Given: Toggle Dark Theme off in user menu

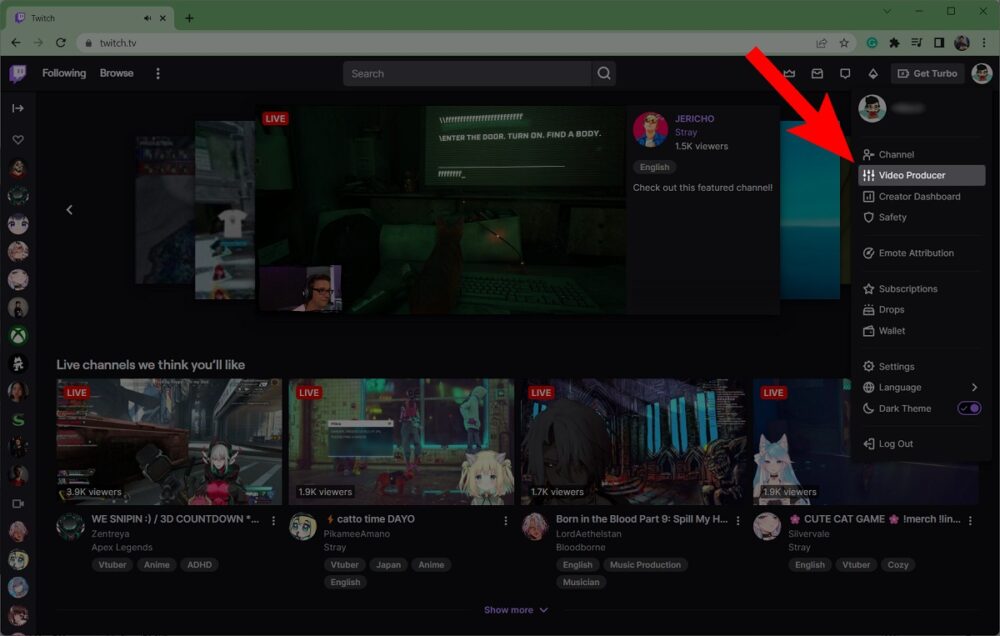Looking at the screenshot, I should click(968, 408).
